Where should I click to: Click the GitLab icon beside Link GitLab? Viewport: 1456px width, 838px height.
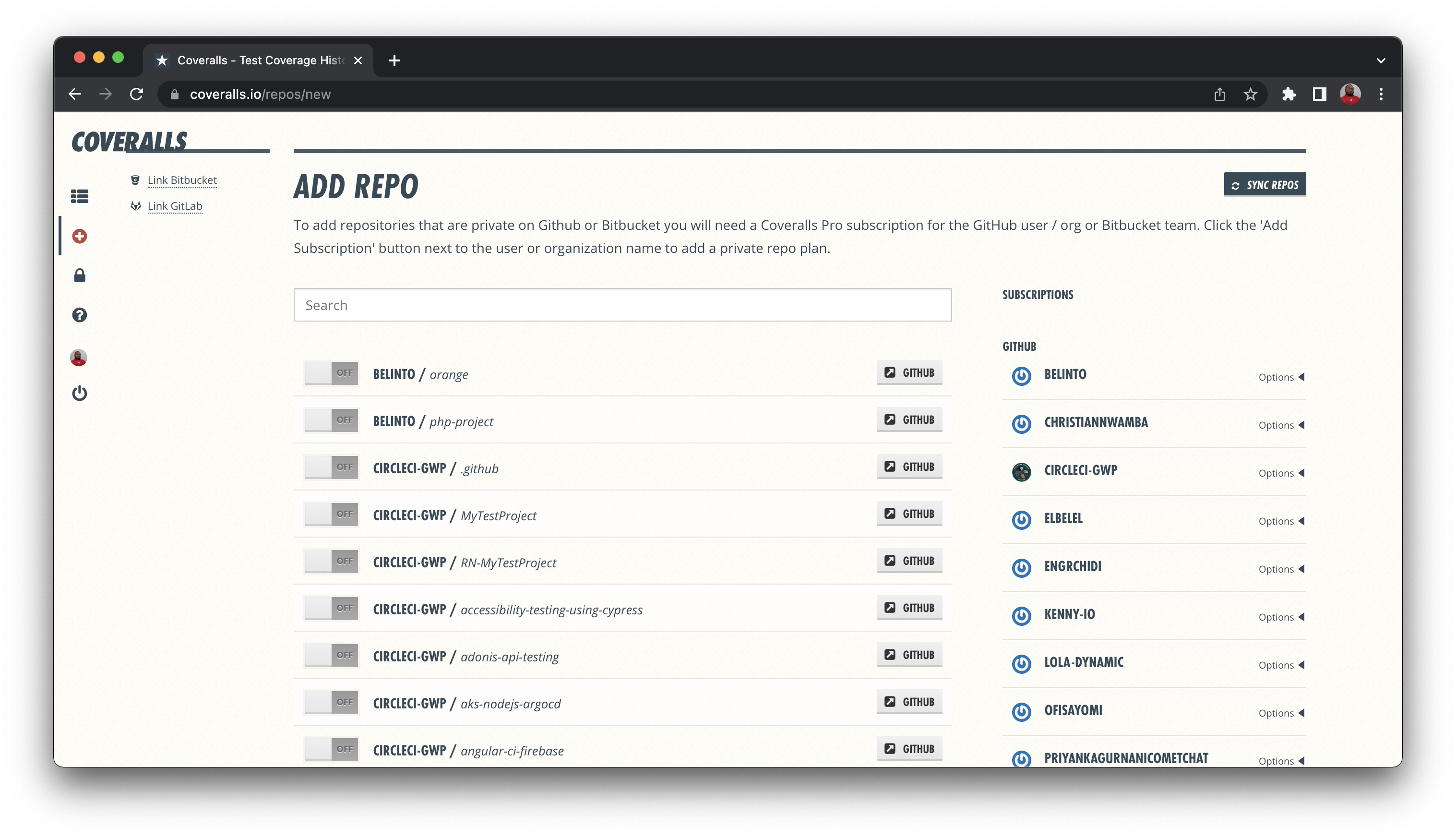click(x=135, y=205)
